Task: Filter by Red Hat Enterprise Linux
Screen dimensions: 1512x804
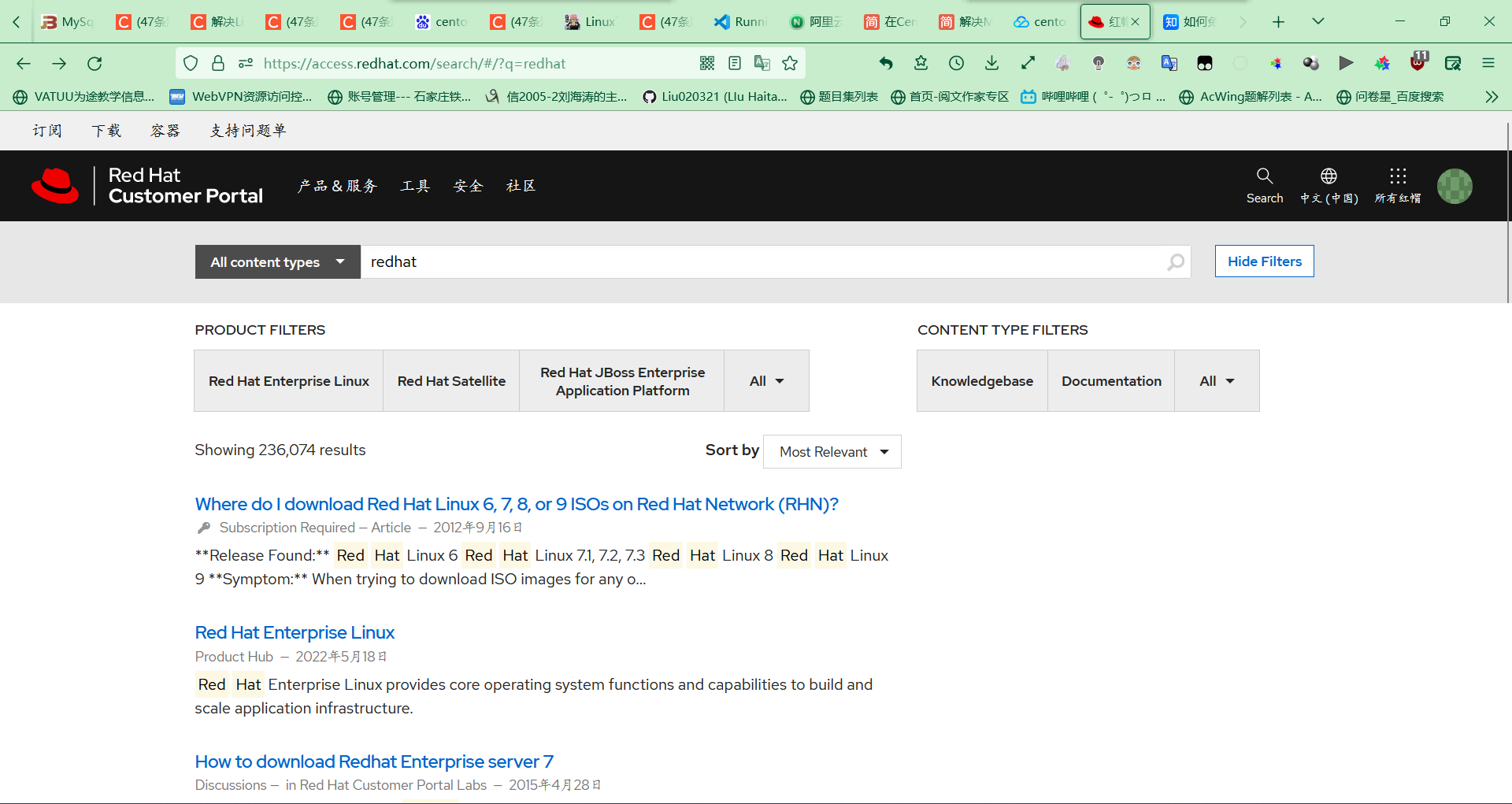Action: [x=289, y=381]
